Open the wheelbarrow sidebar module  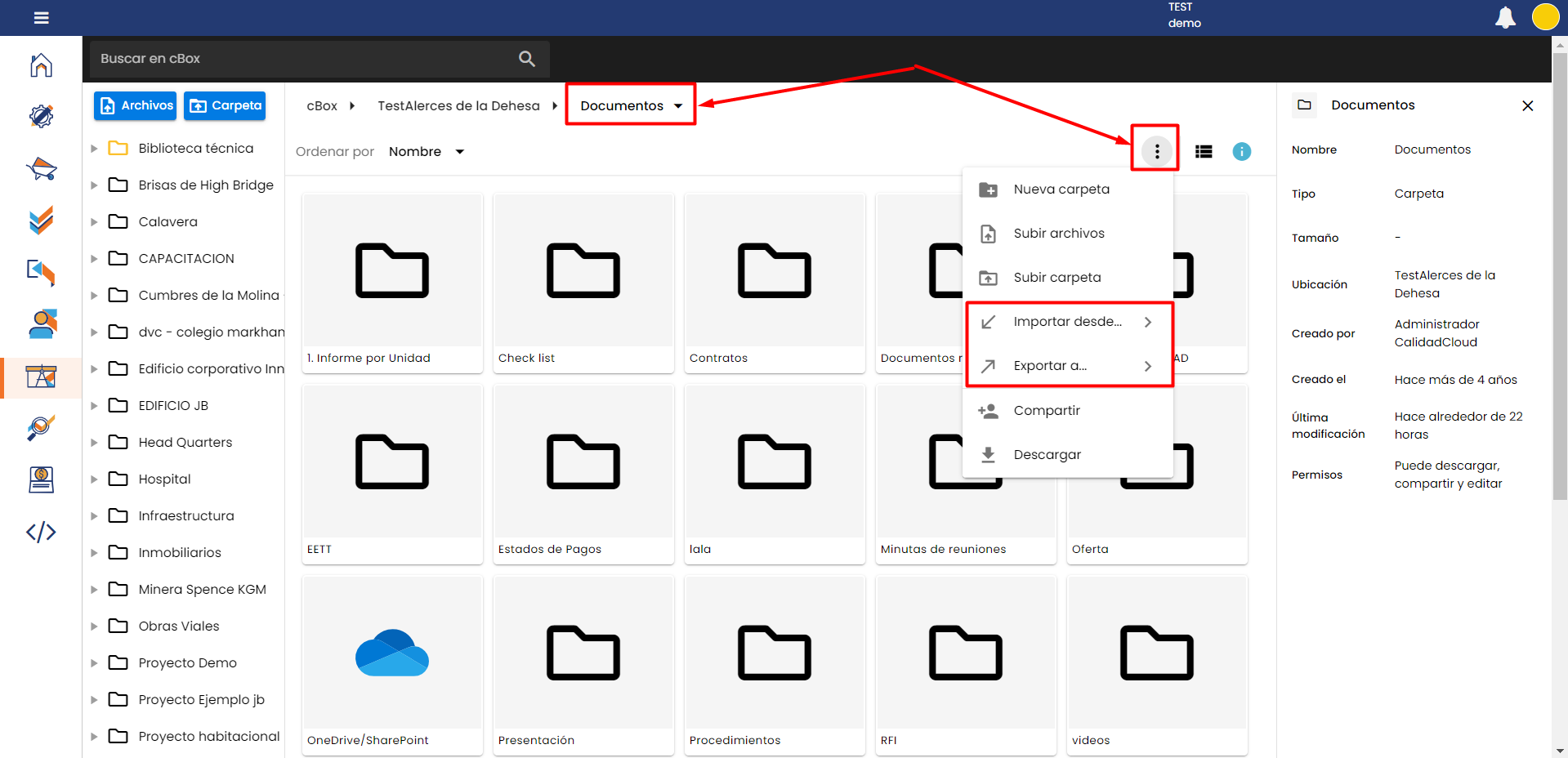(x=41, y=168)
